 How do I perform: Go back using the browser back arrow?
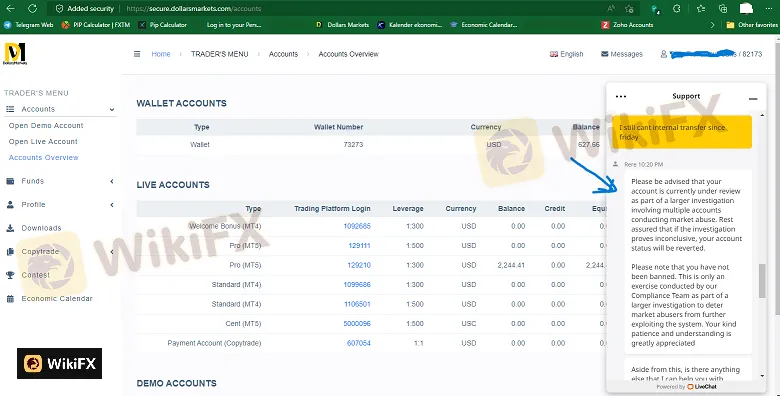coord(10,8)
